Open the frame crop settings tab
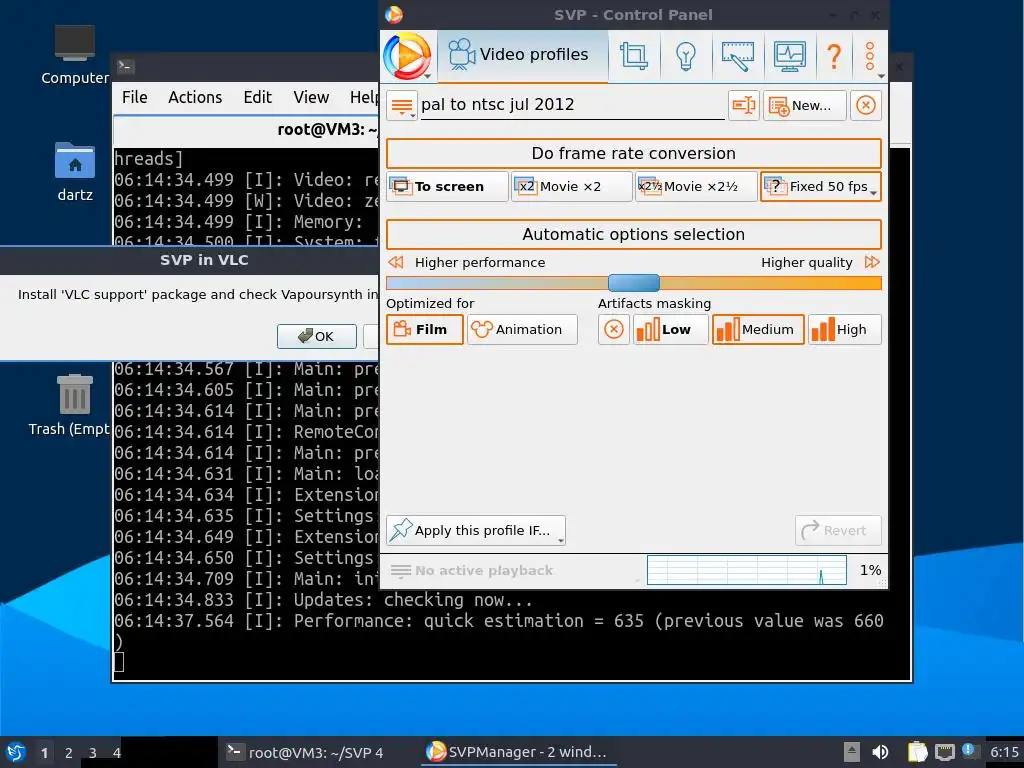The image size is (1024, 768). point(633,56)
